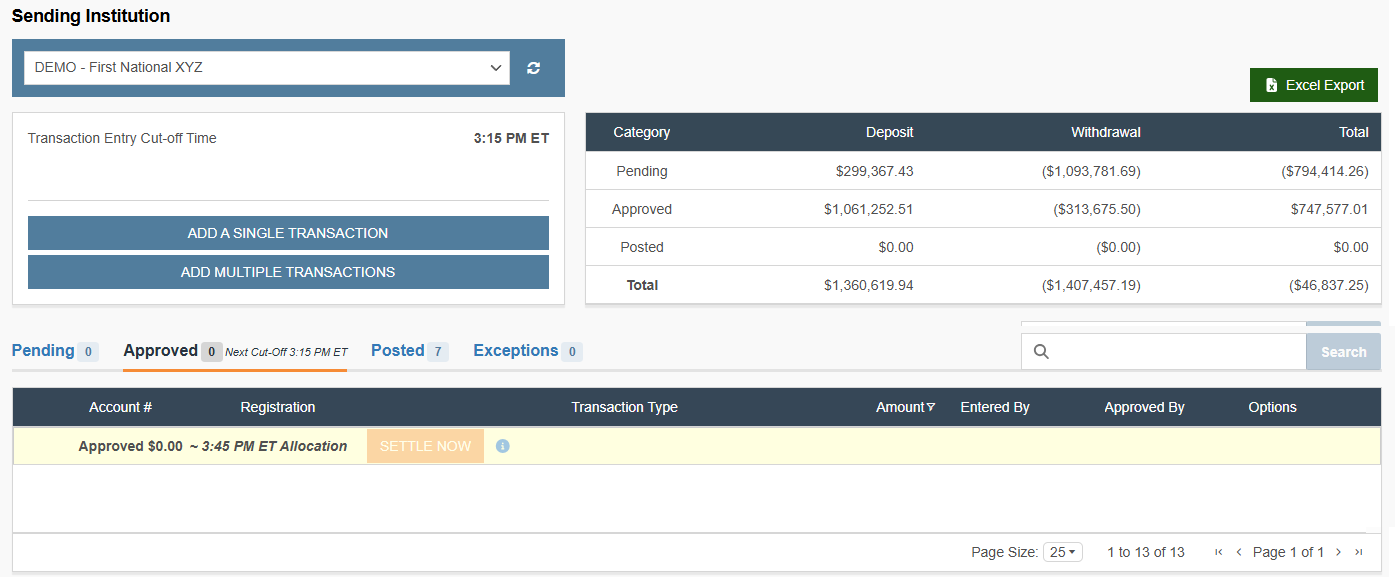Select the Approved tab
Viewport: 1397px width, 577px height.
click(235, 351)
